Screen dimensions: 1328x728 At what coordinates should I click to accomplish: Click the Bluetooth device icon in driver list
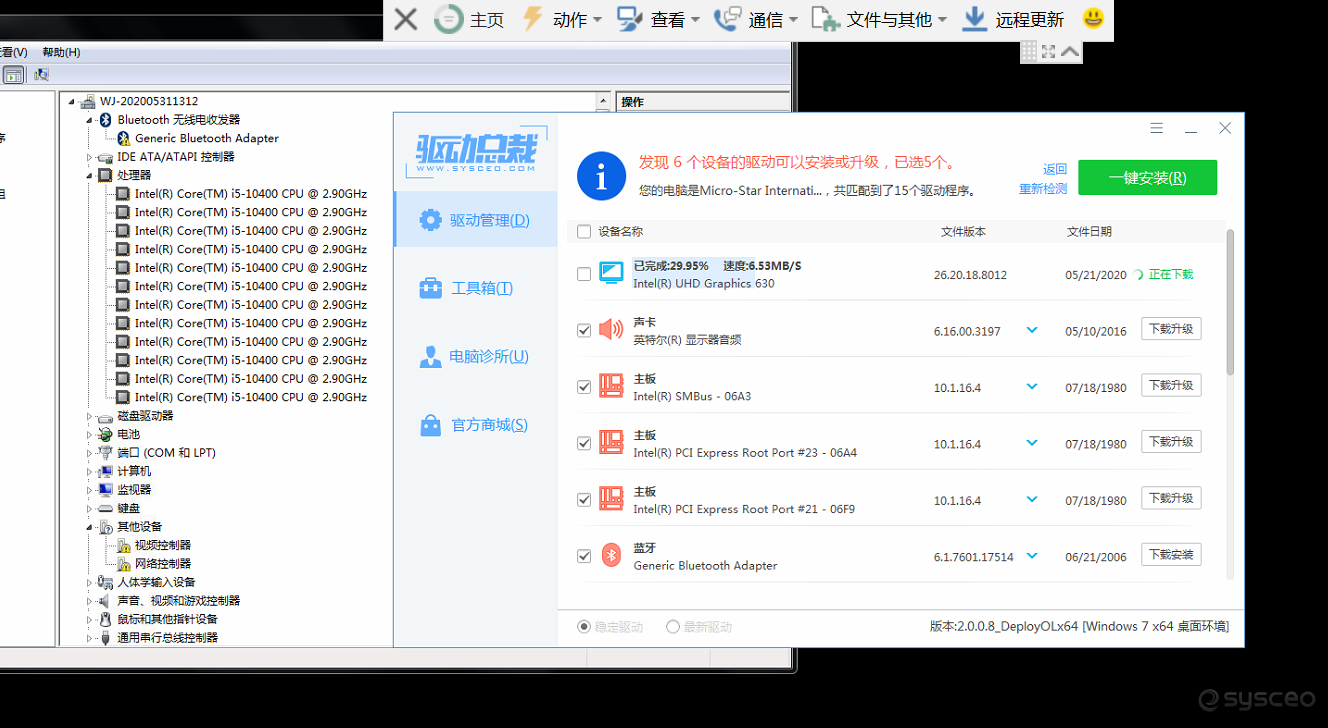(611, 556)
